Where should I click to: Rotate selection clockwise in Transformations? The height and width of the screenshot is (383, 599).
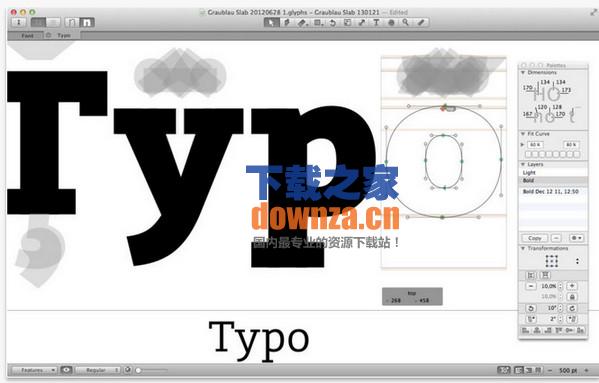[572, 308]
